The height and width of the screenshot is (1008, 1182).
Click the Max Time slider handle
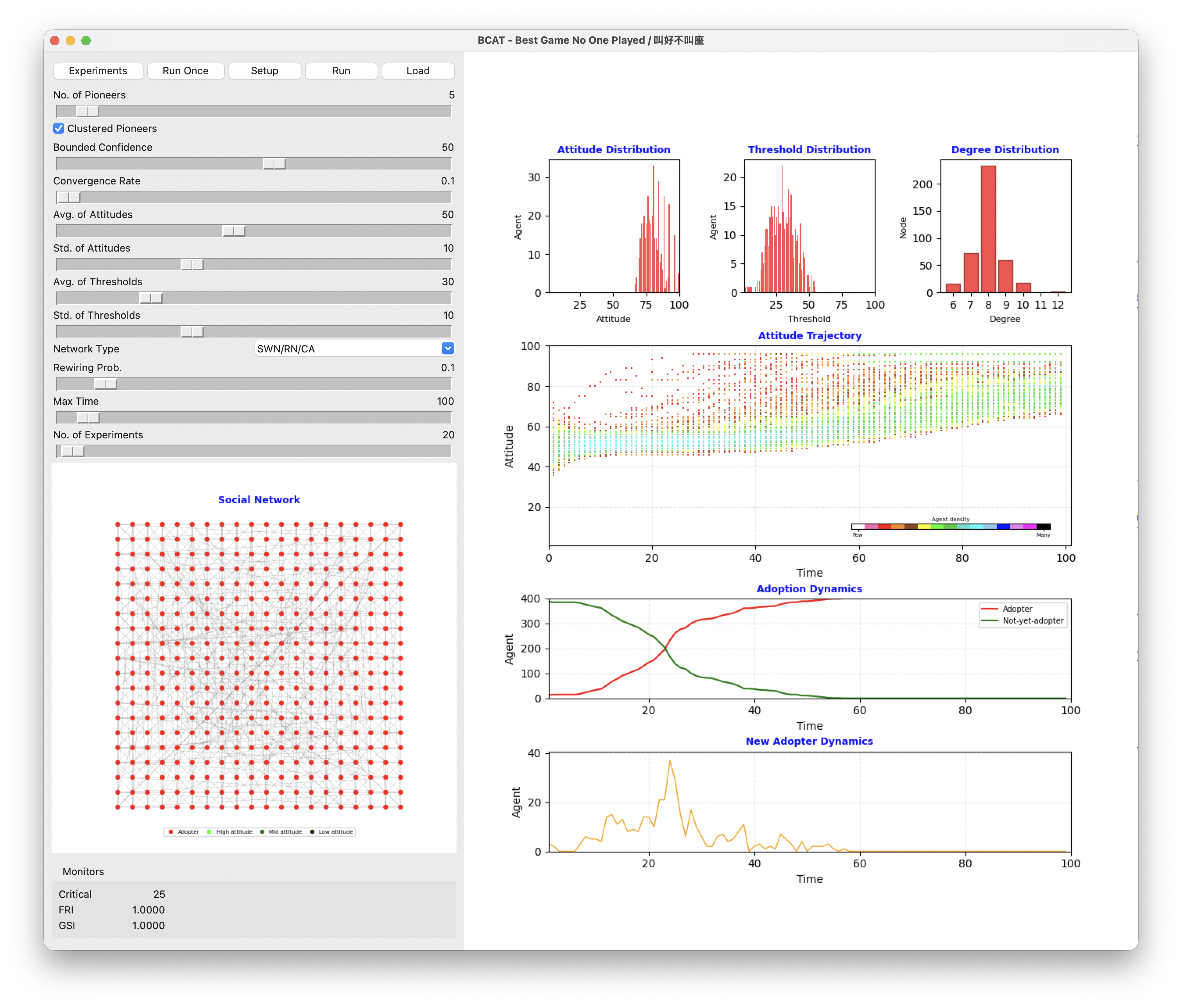[88, 418]
